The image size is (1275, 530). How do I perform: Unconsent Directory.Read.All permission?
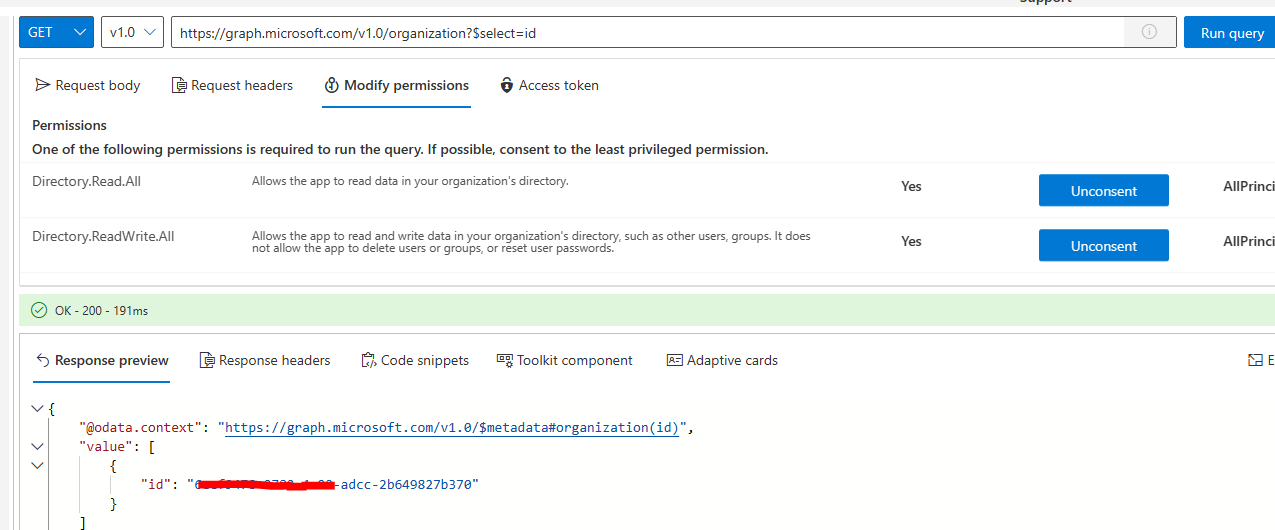pyautogui.click(x=1104, y=190)
